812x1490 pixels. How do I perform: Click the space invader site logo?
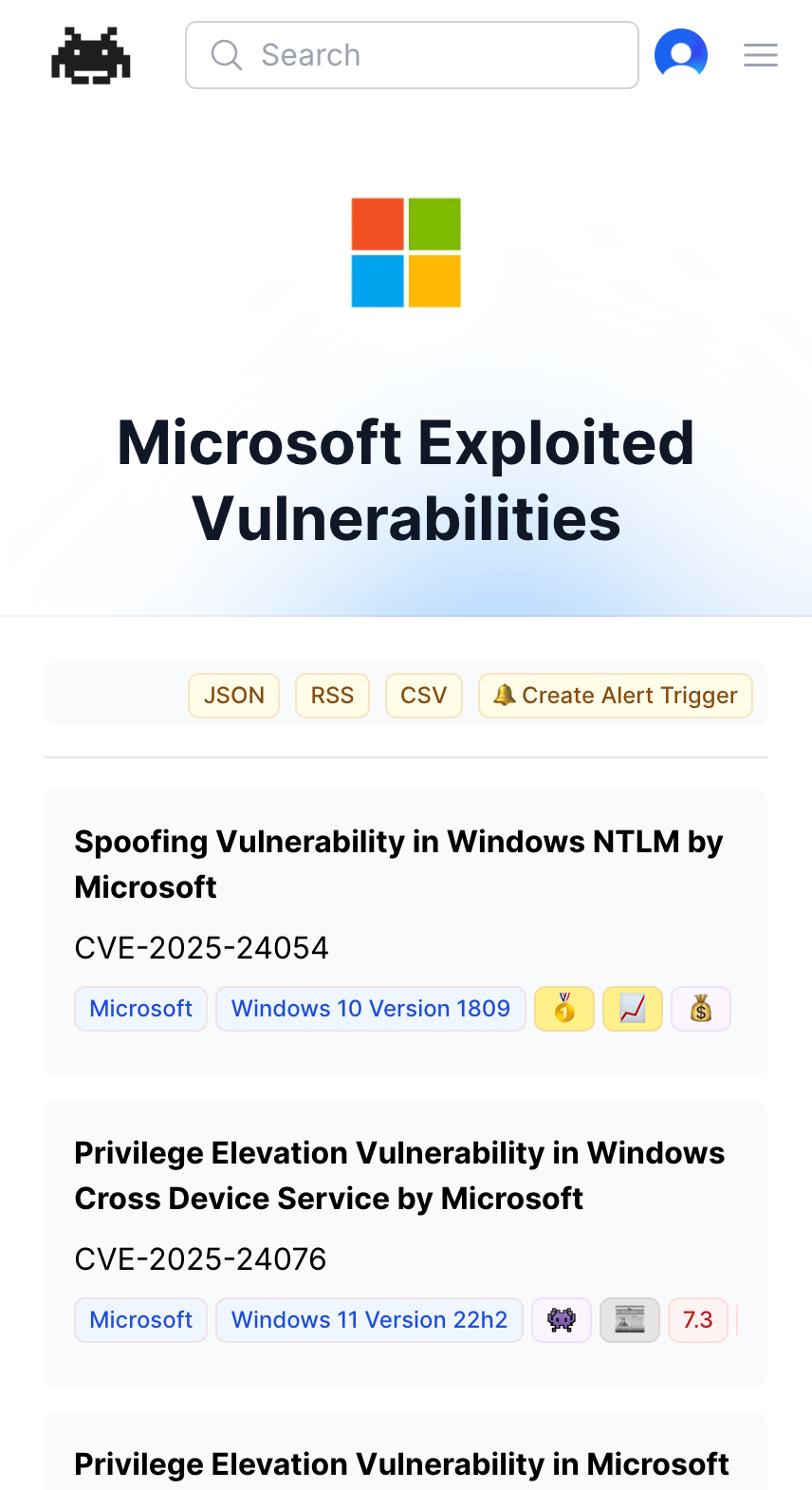click(91, 55)
